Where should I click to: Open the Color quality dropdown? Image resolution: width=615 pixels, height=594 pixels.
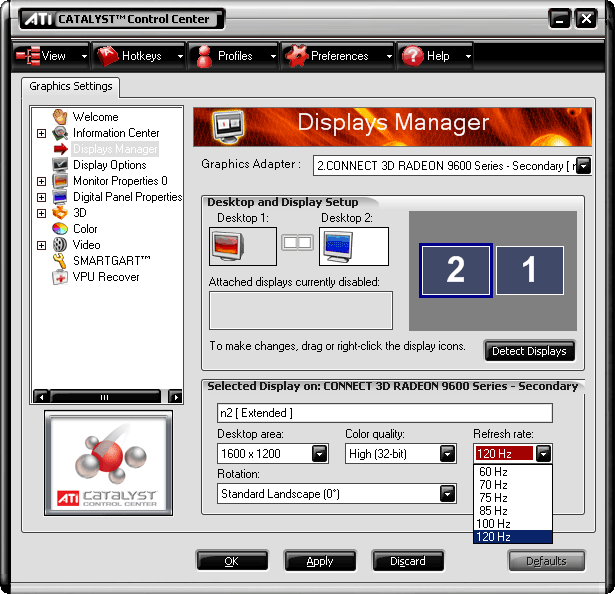tap(448, 454)
